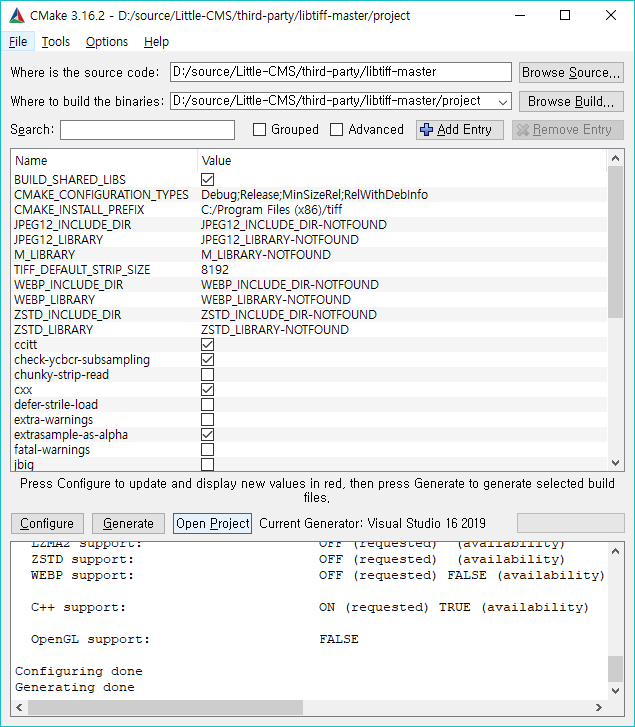This screenshot has width=635, height=727.
Task: Click the source code path field
Action: click(x=341, y=72)
